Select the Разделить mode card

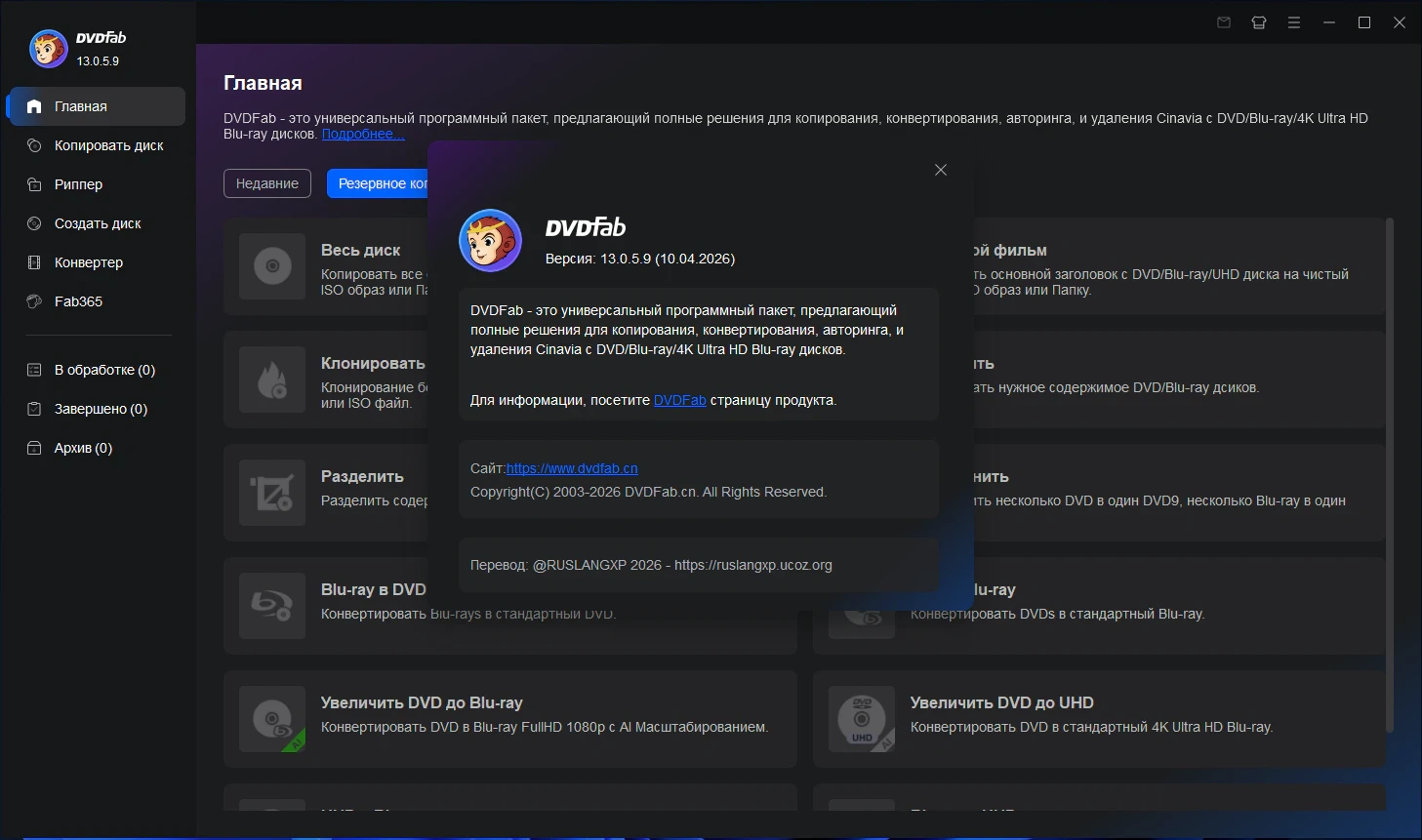[326, 493]
